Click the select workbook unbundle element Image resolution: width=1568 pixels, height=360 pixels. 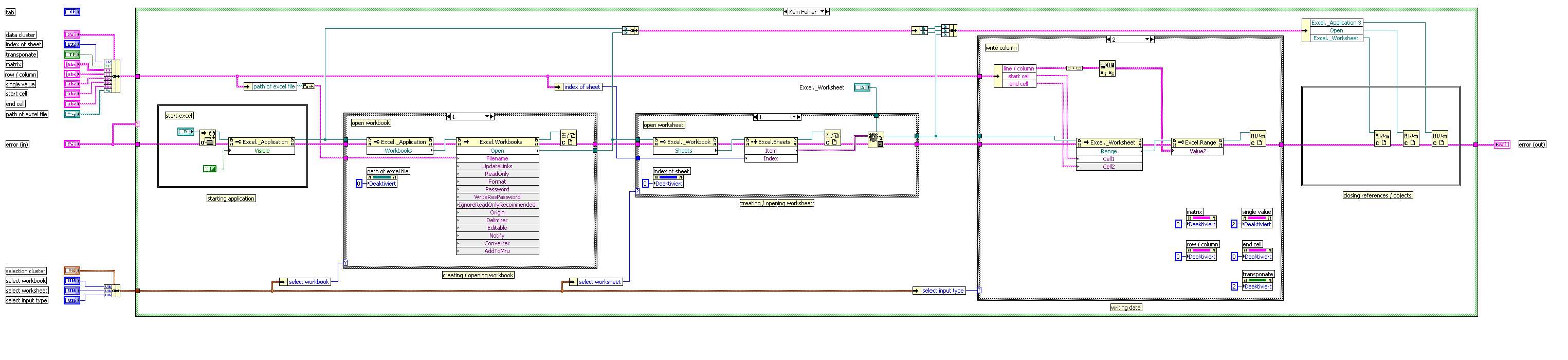point(308,281)
